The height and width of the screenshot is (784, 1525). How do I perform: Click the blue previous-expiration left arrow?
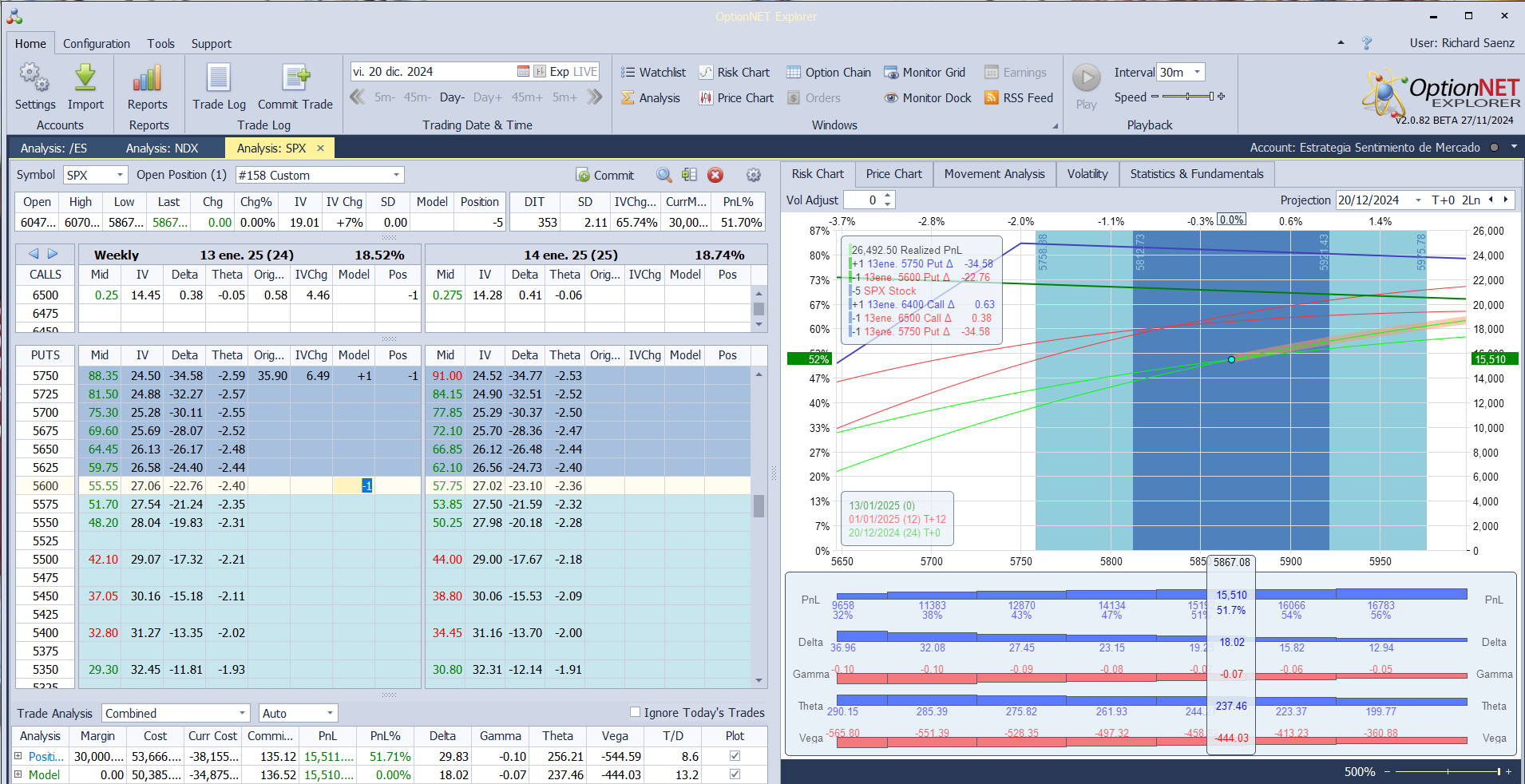click(34, 254)
